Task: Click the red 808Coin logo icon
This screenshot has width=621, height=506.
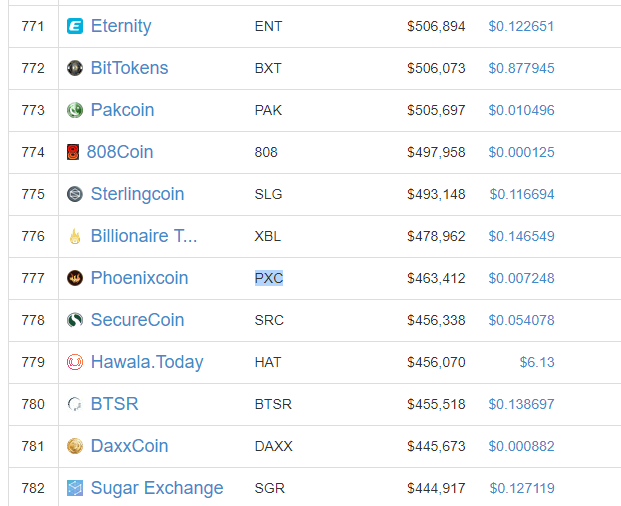Action: (73, 152)
